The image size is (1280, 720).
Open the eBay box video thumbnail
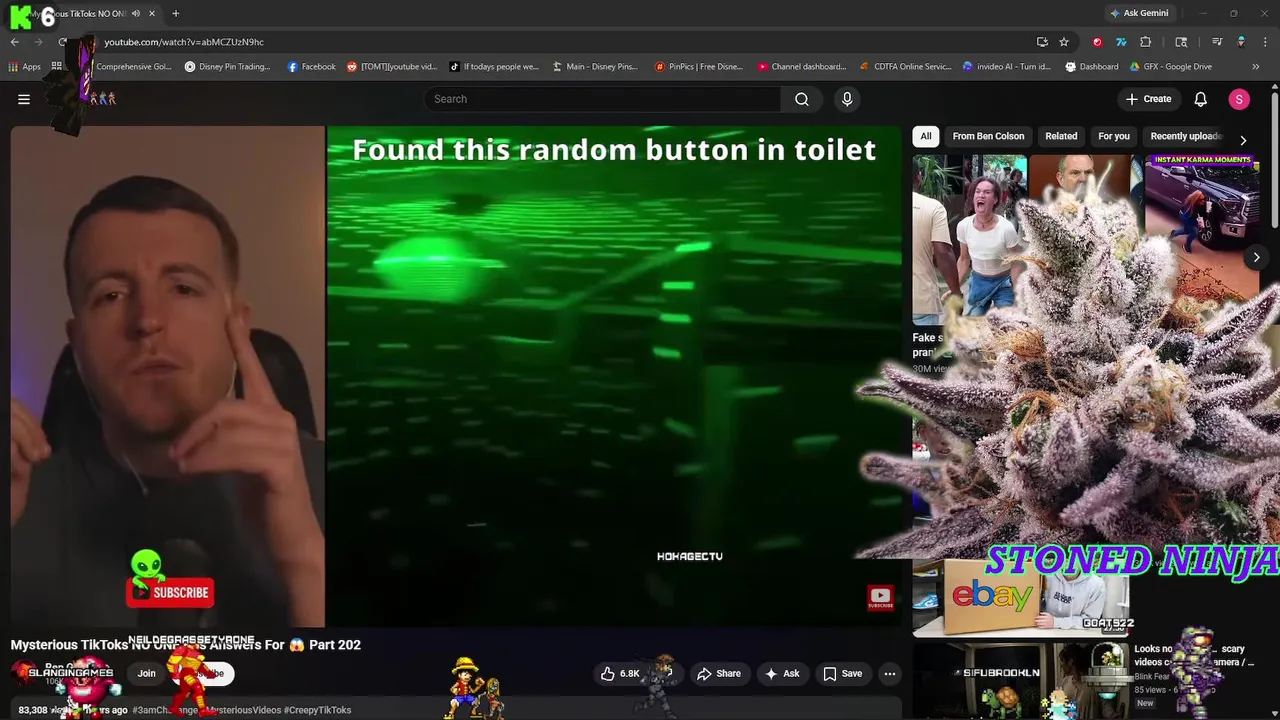1021,598
